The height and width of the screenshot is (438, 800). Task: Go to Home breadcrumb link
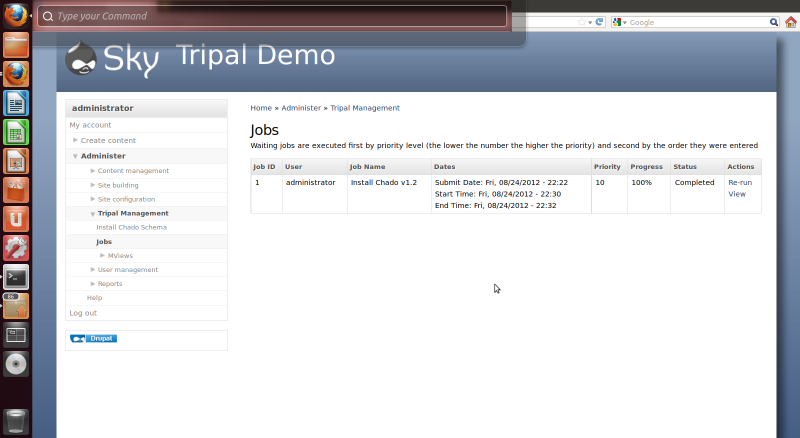261,108
